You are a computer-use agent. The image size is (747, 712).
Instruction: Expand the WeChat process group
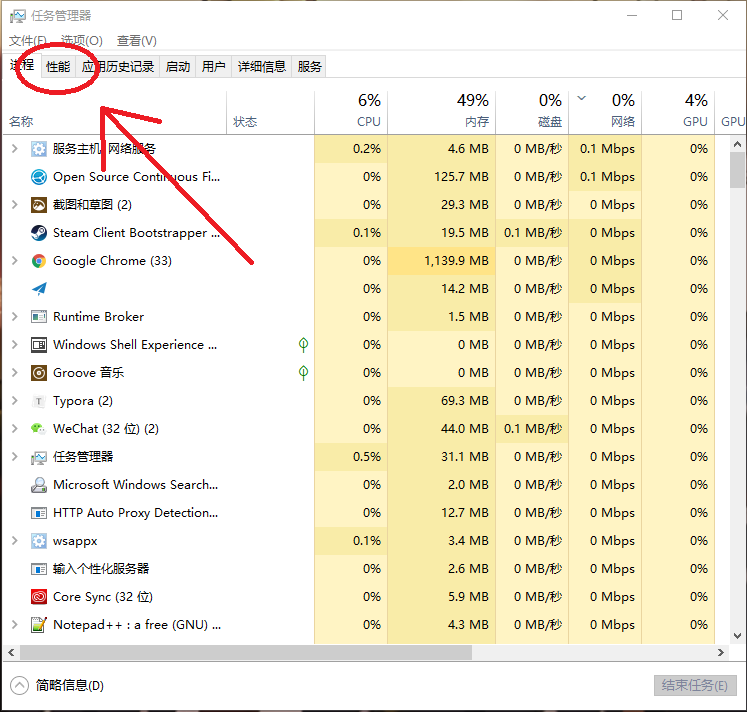pos(14,429)
